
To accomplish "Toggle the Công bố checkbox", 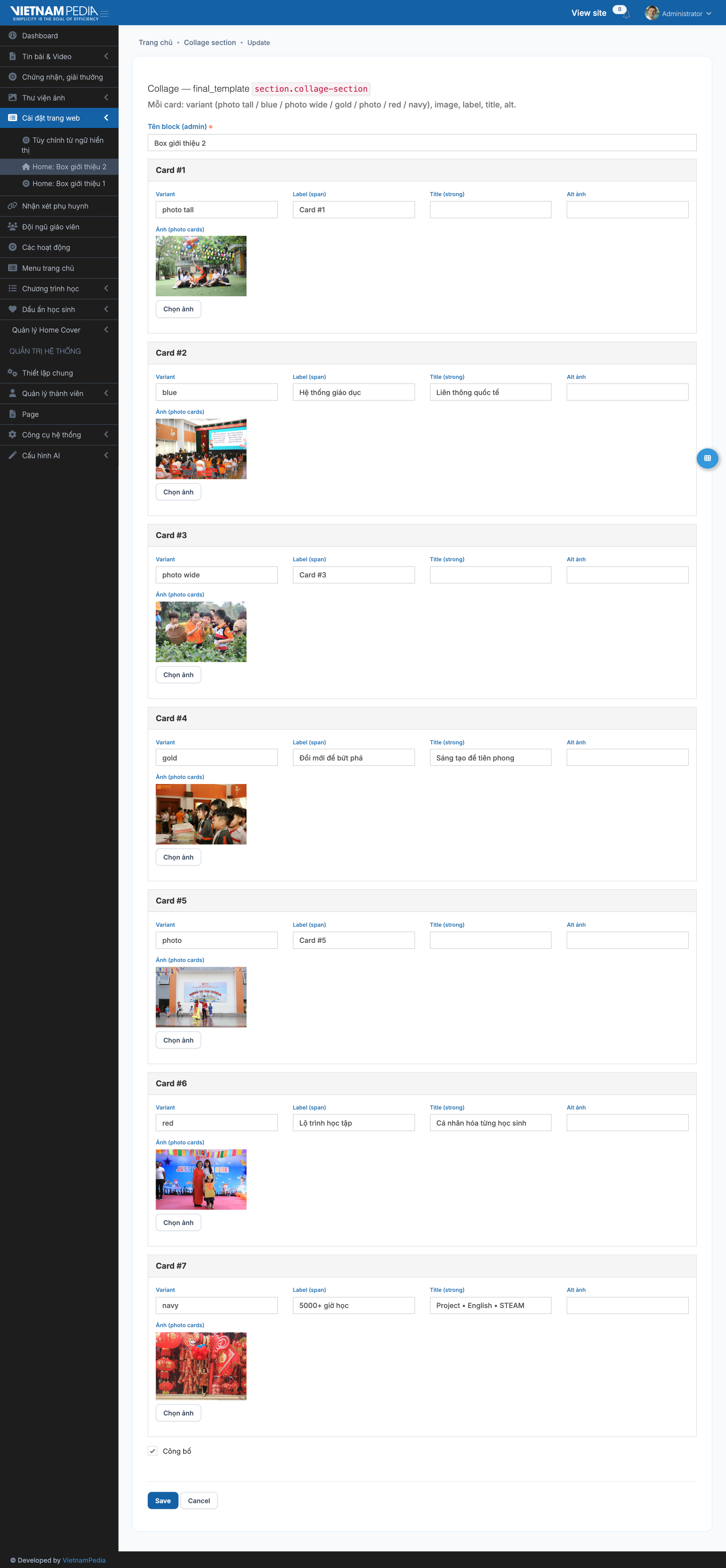I will [153, 1451].
